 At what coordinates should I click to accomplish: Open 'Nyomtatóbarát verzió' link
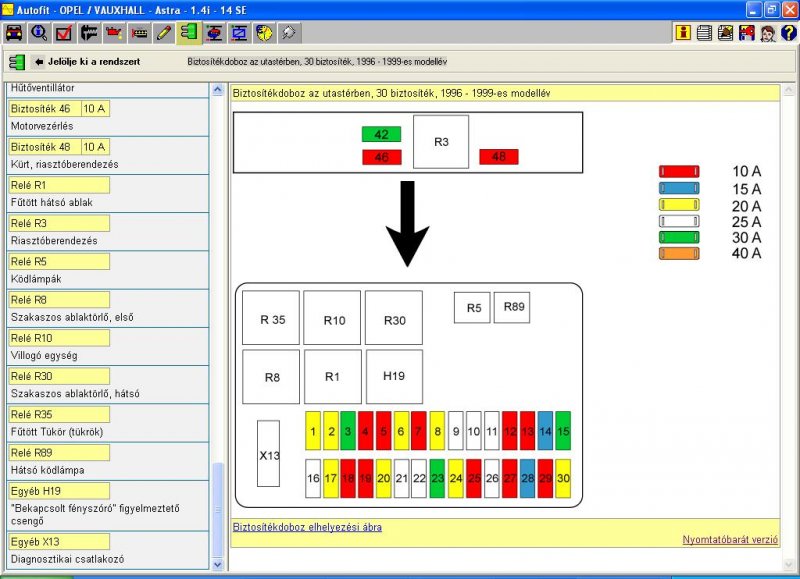730,540
